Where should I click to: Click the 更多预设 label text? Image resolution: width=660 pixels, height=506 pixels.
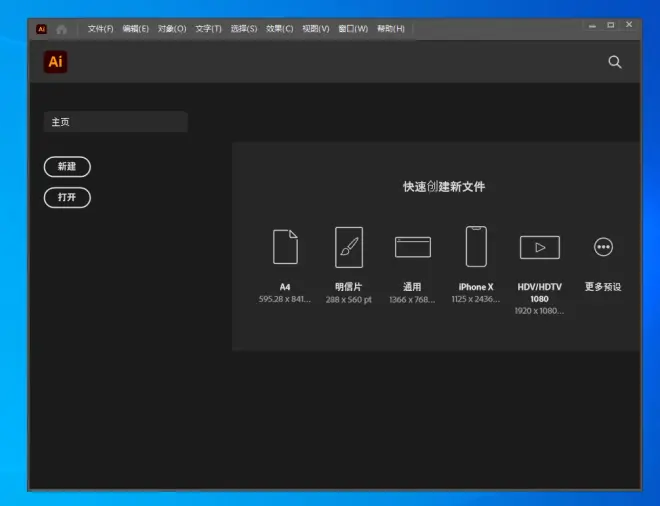tap(603, 287)
